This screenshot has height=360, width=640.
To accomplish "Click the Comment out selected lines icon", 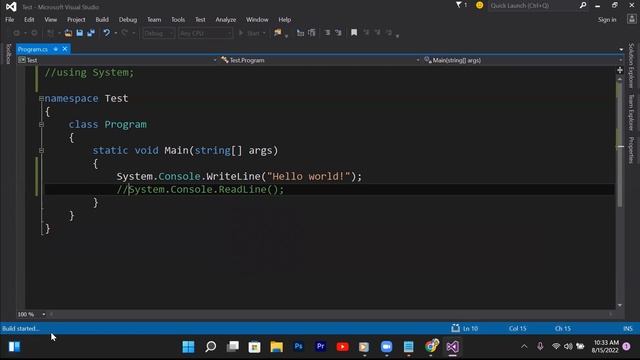I will (x=327, y=33).
